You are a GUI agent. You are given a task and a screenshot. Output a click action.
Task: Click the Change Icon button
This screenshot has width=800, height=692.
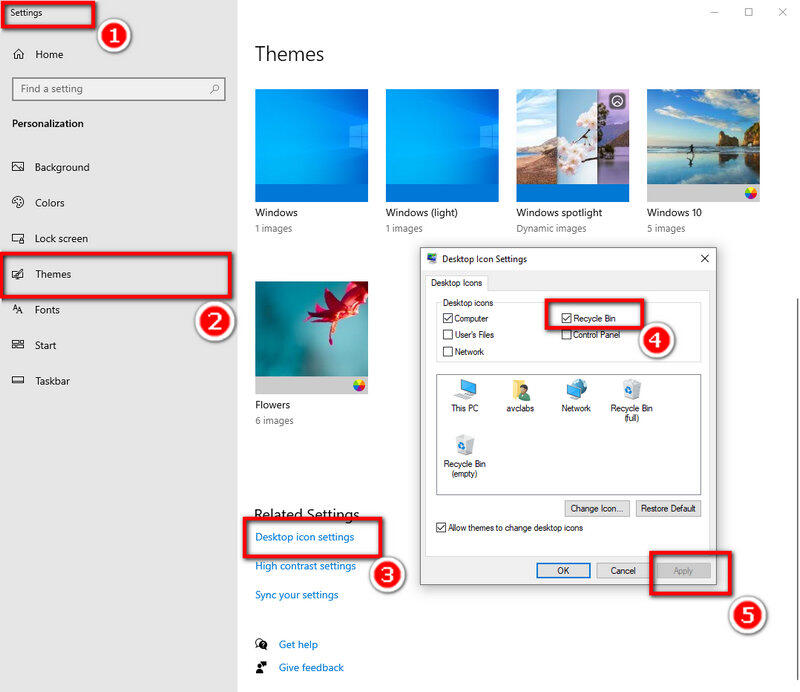[597, 508]
